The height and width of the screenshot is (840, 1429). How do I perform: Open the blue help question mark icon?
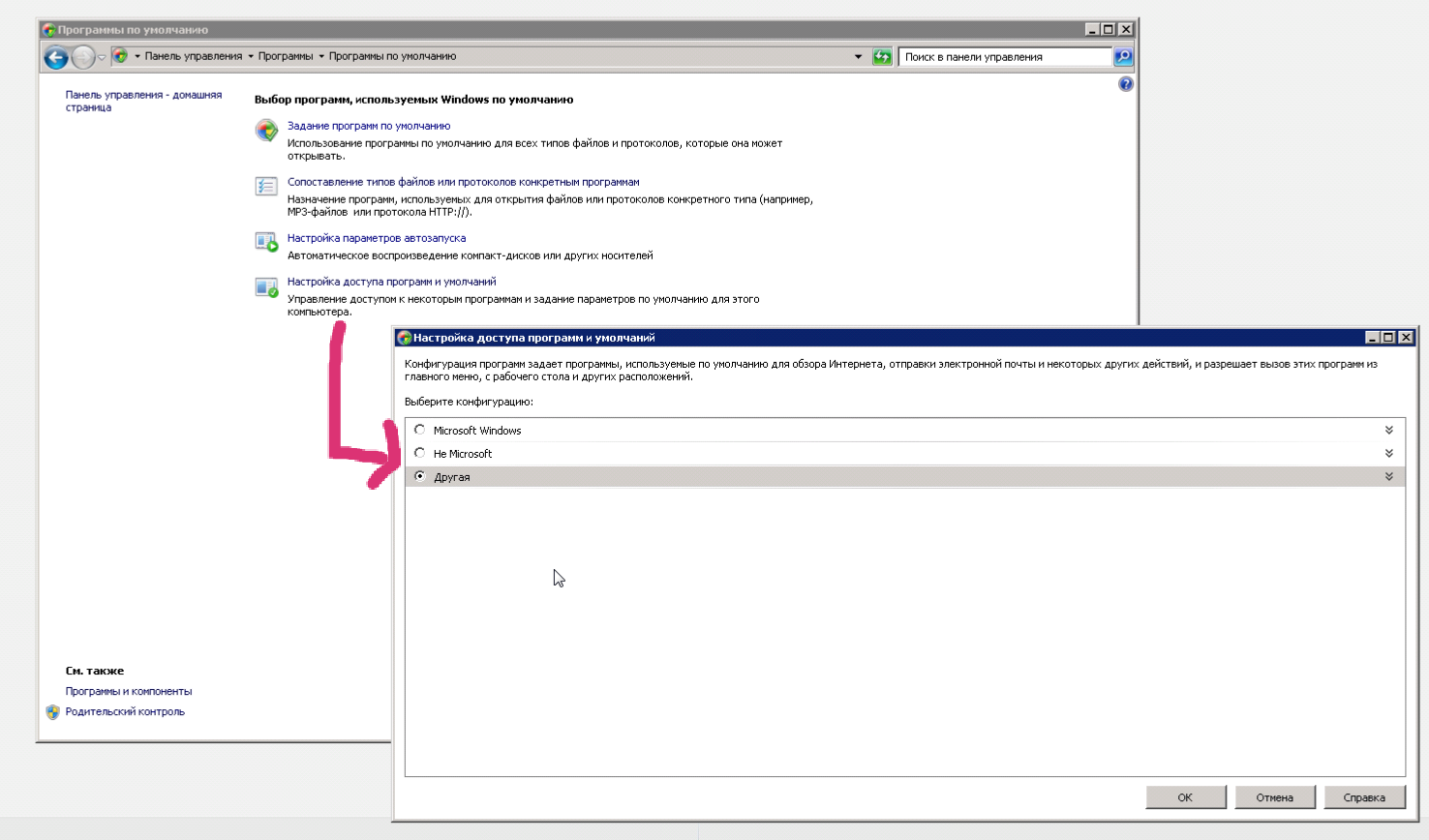(1125, 84)
